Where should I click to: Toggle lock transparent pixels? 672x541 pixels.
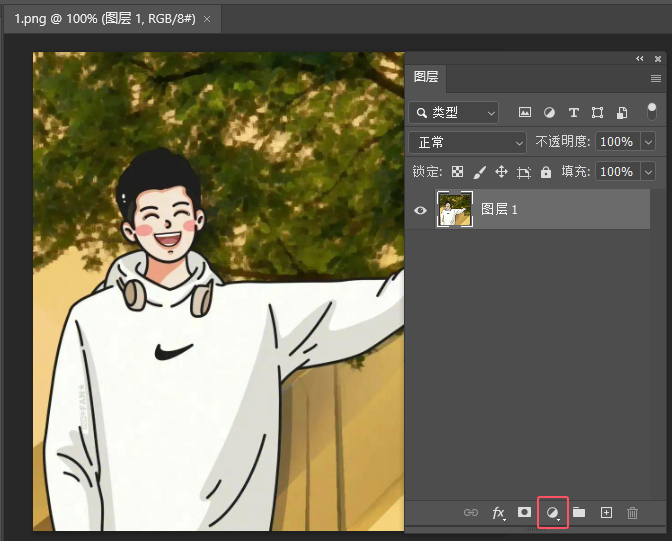point(457,172)
